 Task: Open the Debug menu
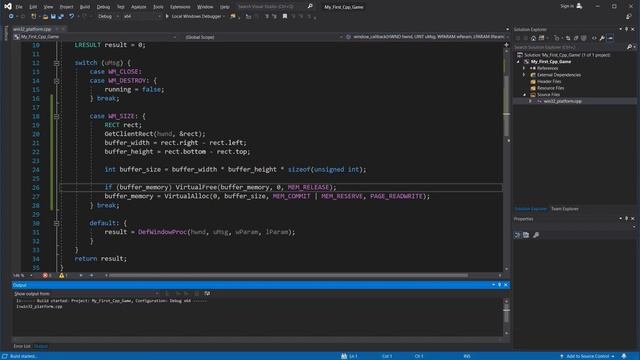(103, 7)
